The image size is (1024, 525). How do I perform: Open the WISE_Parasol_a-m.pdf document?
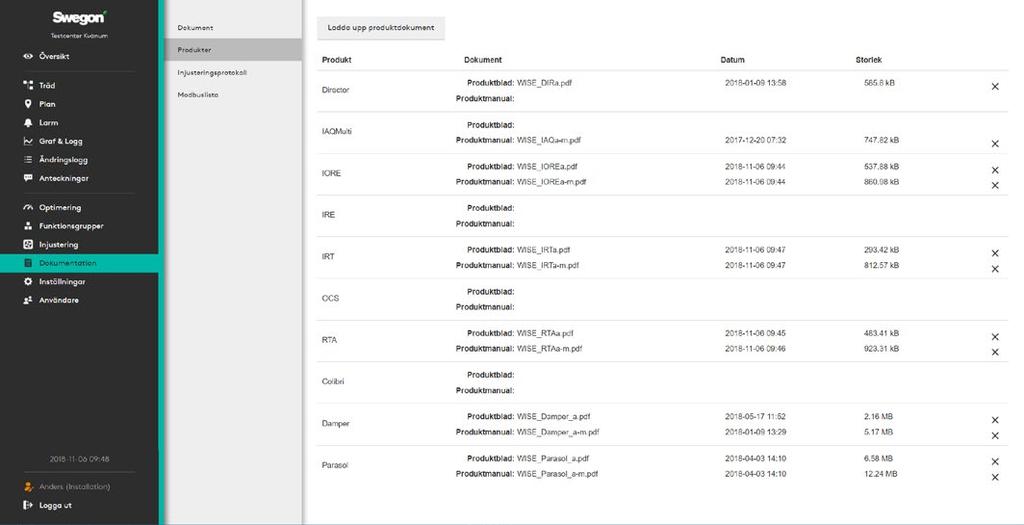click(x=557, y=473)
